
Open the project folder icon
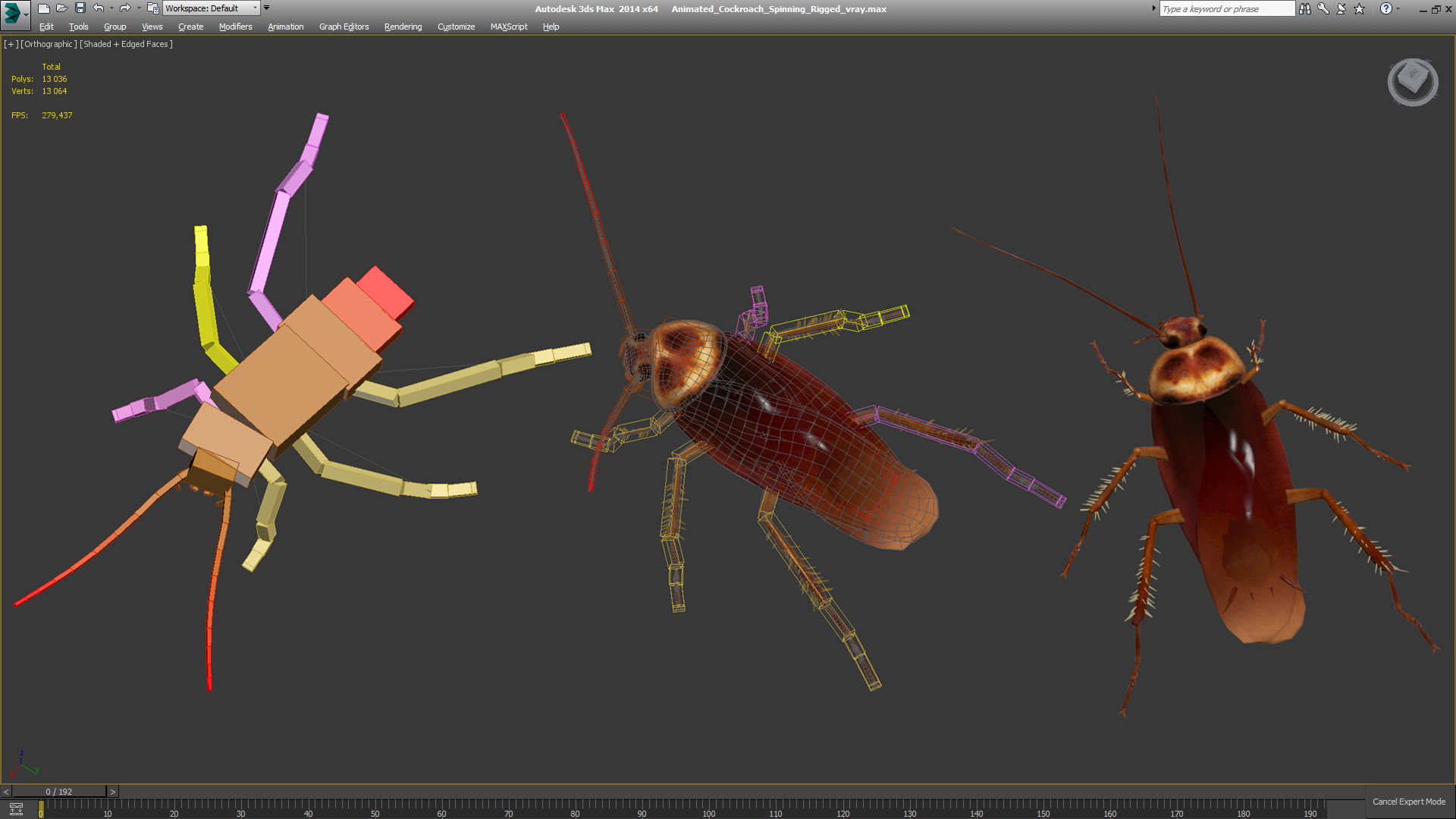pos(152,8)
